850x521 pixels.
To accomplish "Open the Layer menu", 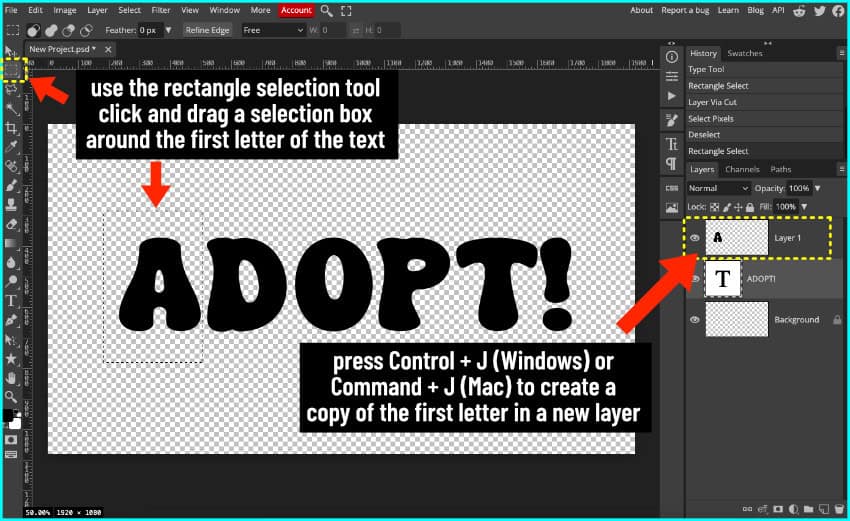I will pos(97,10).
